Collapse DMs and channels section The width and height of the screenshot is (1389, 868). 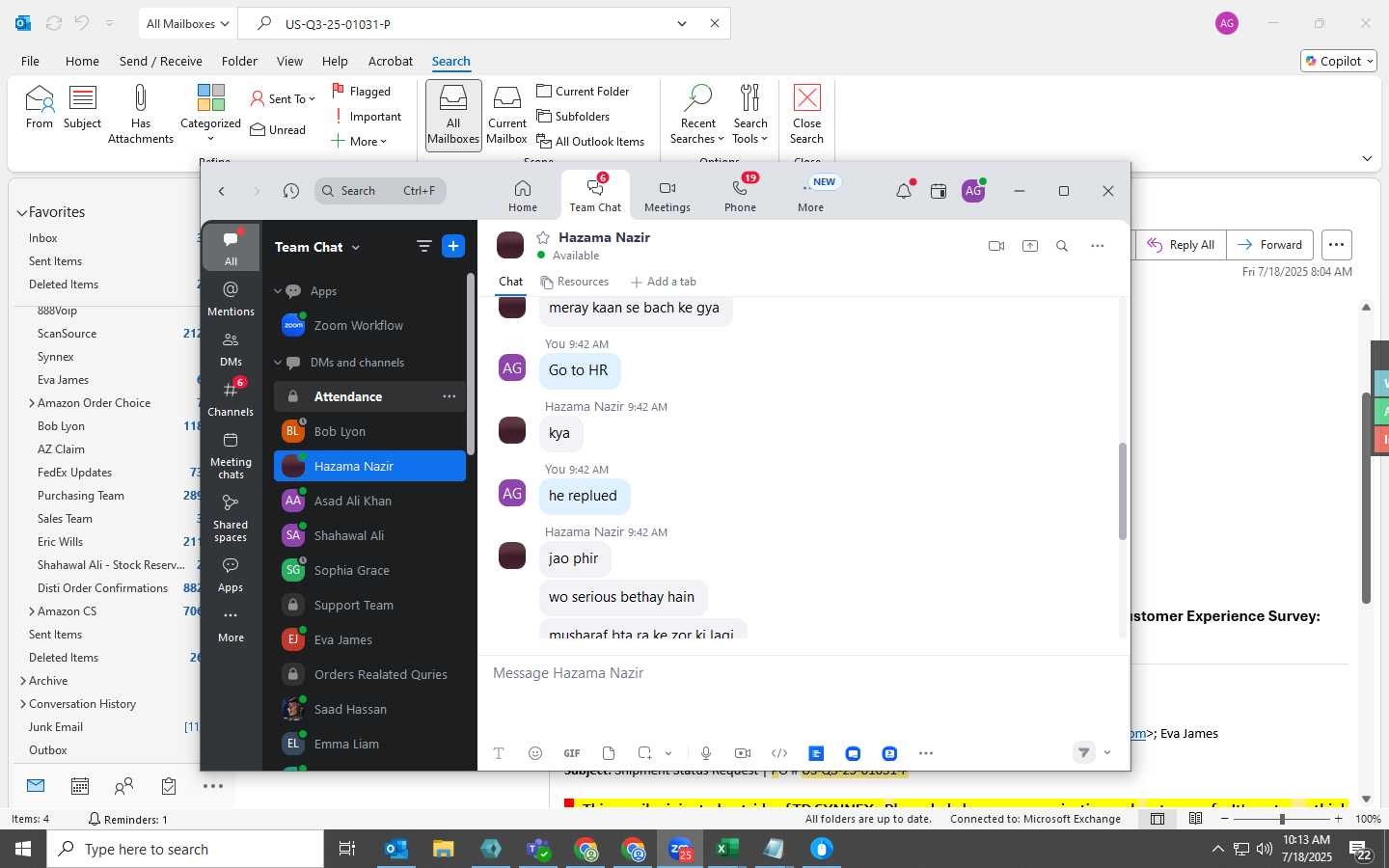278,363
